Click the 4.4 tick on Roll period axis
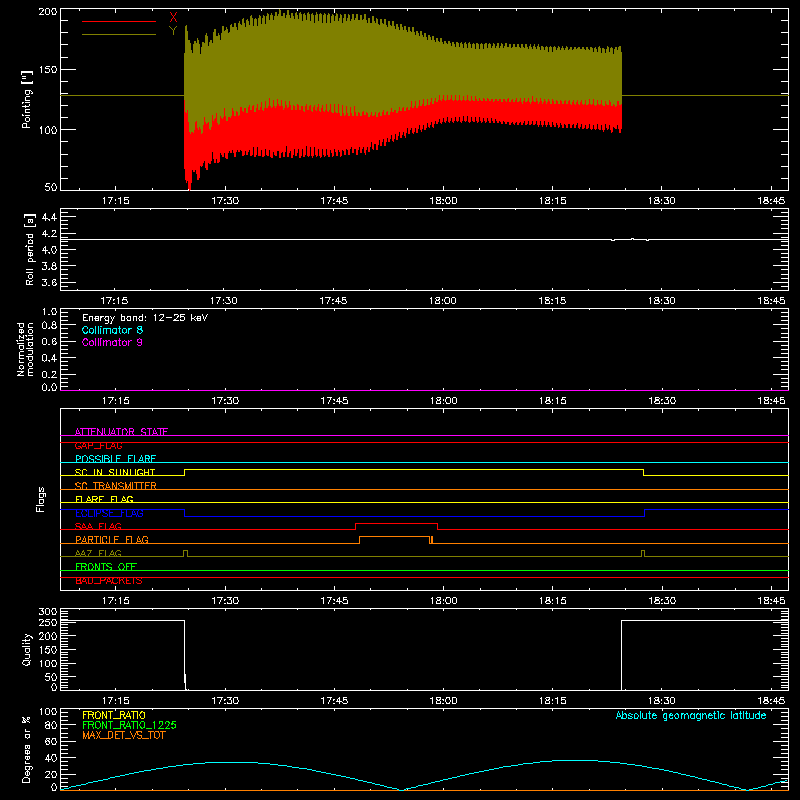Screen dimensions: 800x800 [49, 217]
